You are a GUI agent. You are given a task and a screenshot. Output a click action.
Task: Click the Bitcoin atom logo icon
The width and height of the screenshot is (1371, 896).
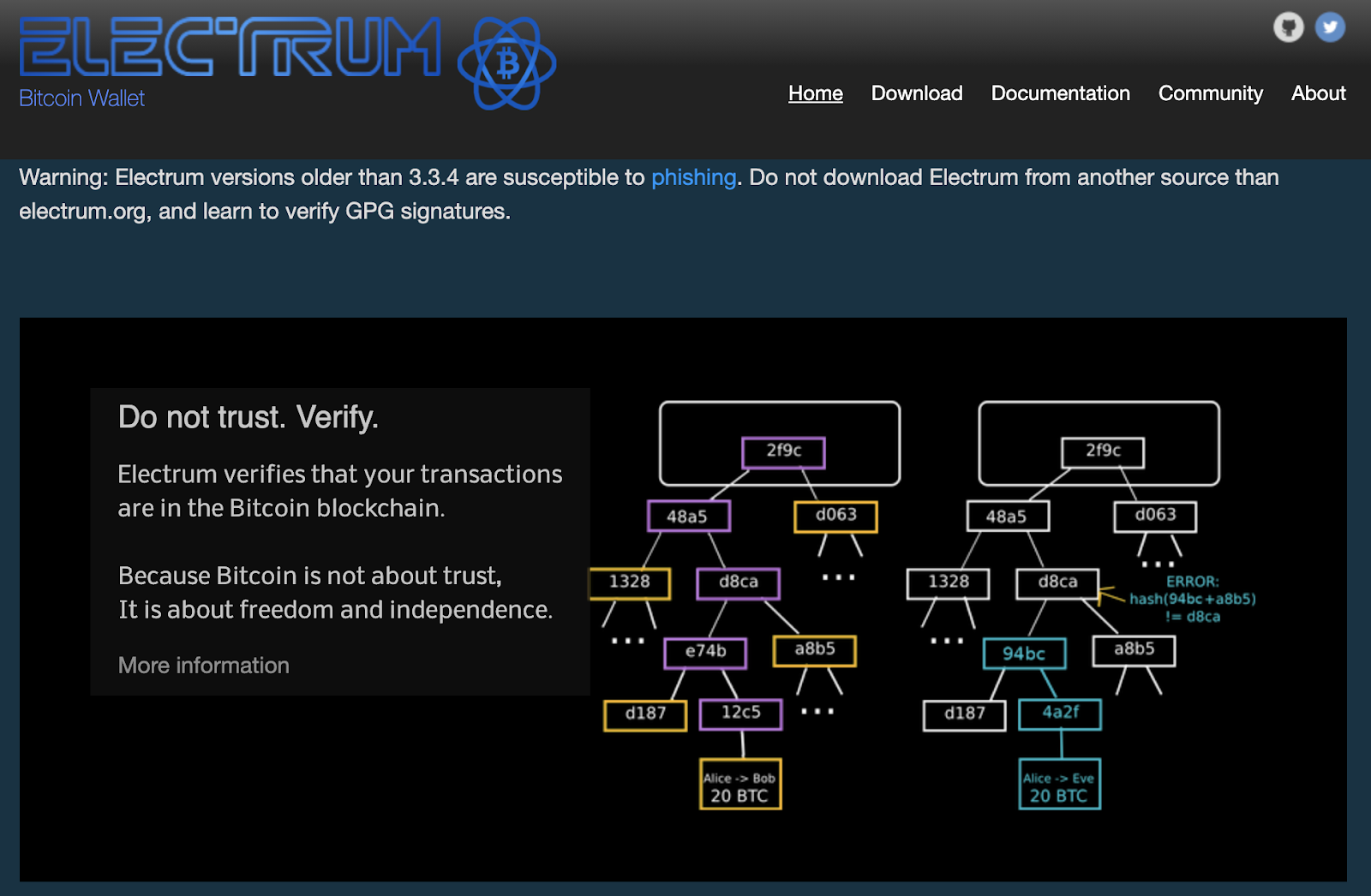click(x=506, y=64)
